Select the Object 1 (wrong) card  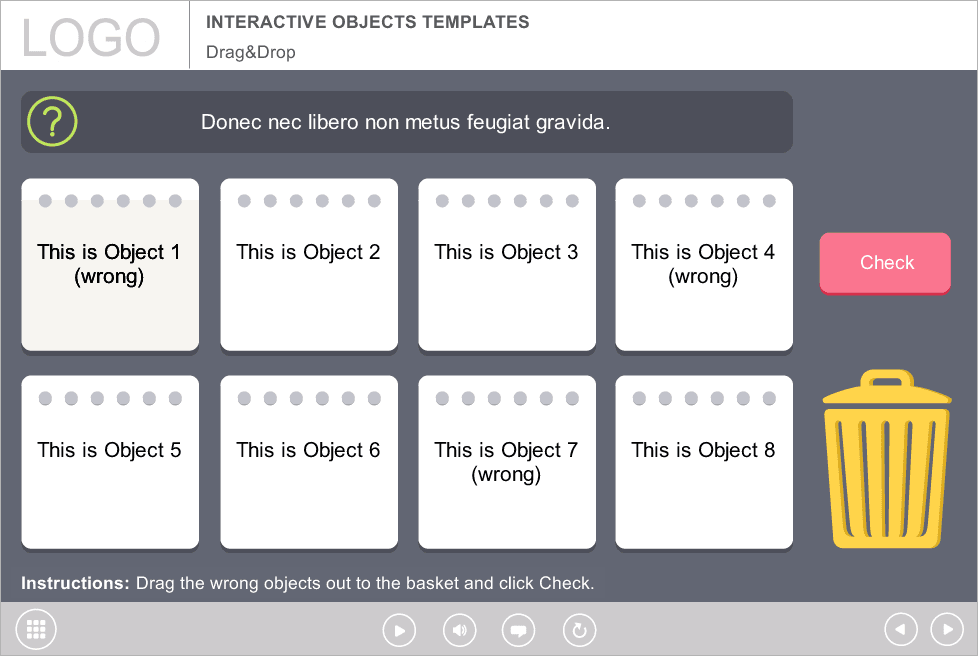[x=110, y=265]
